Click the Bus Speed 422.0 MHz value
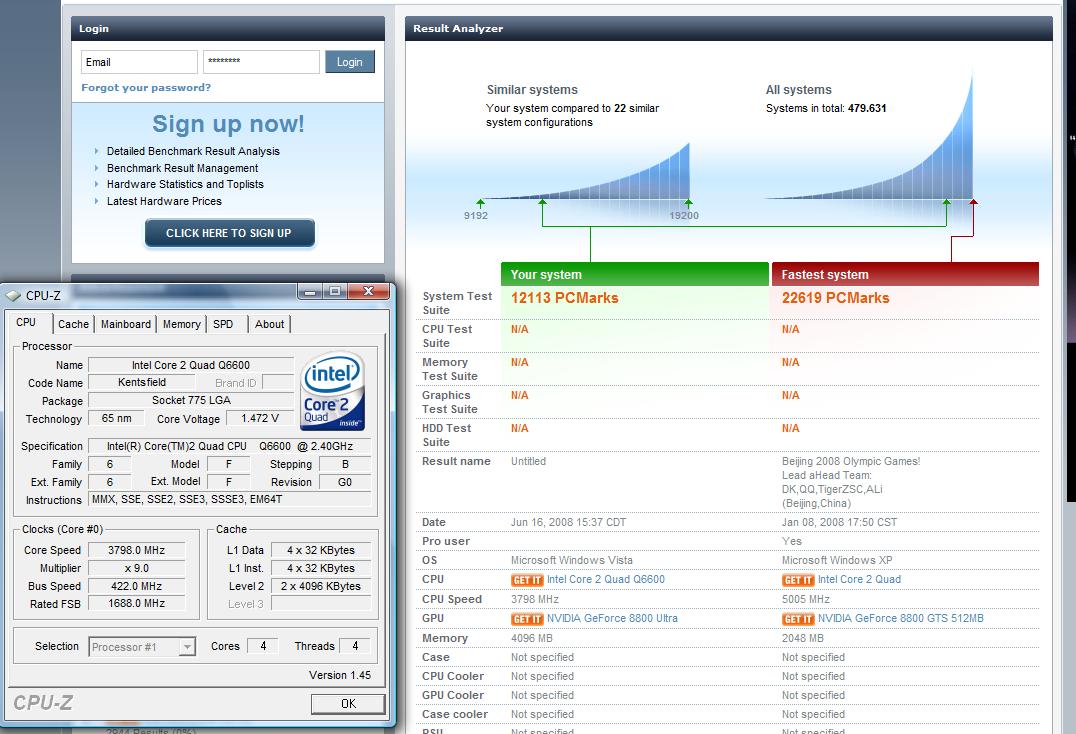1076x734 pixels. coord(137,586)
